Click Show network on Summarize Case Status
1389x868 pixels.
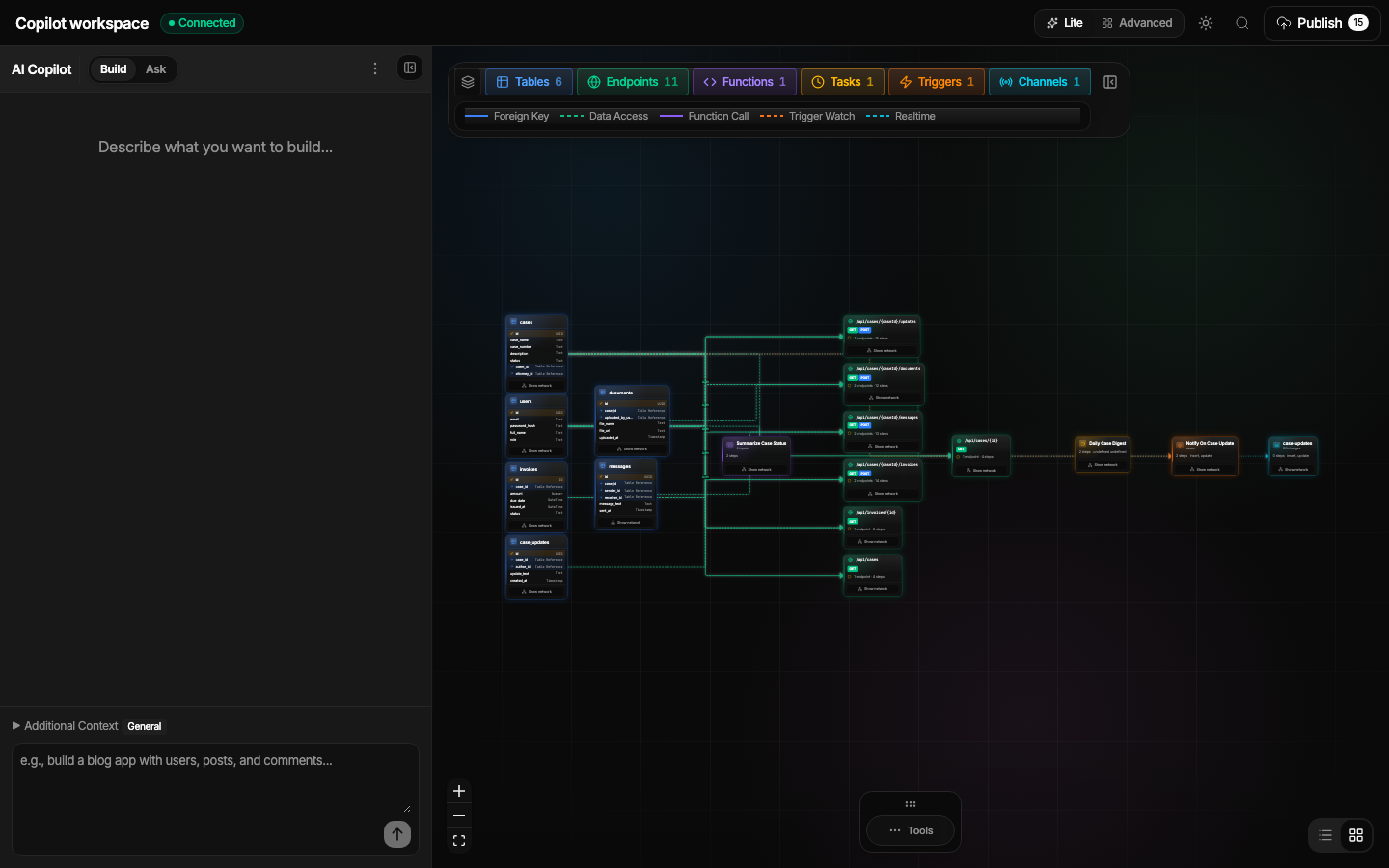(756, 469)
